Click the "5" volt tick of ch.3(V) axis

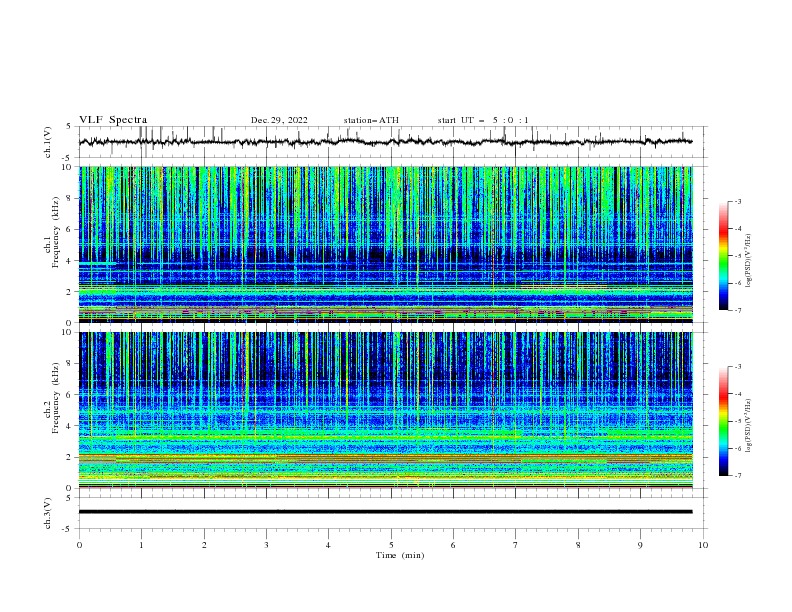(69, 498)
